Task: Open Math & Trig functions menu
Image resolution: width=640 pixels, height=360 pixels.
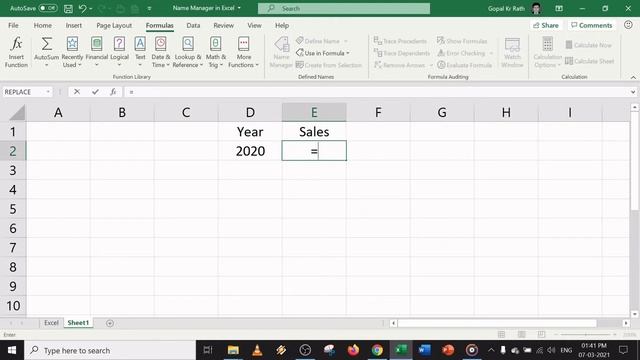Action: click(216, 52)
